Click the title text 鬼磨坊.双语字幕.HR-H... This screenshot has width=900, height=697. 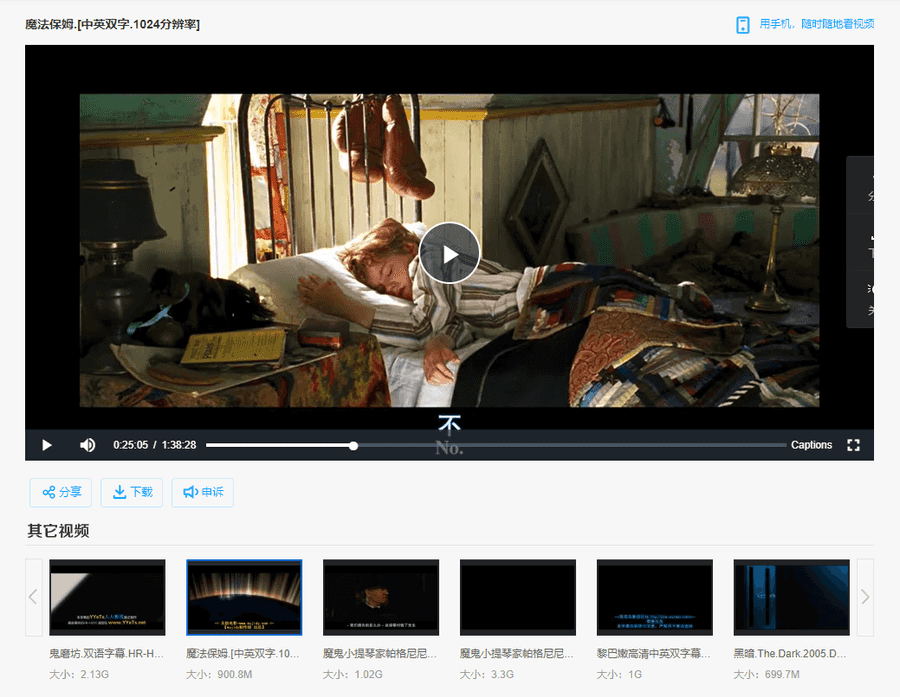[107, 653]
